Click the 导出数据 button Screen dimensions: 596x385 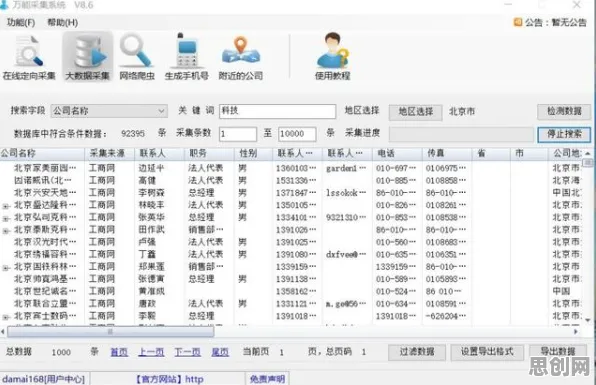[558, 352]
